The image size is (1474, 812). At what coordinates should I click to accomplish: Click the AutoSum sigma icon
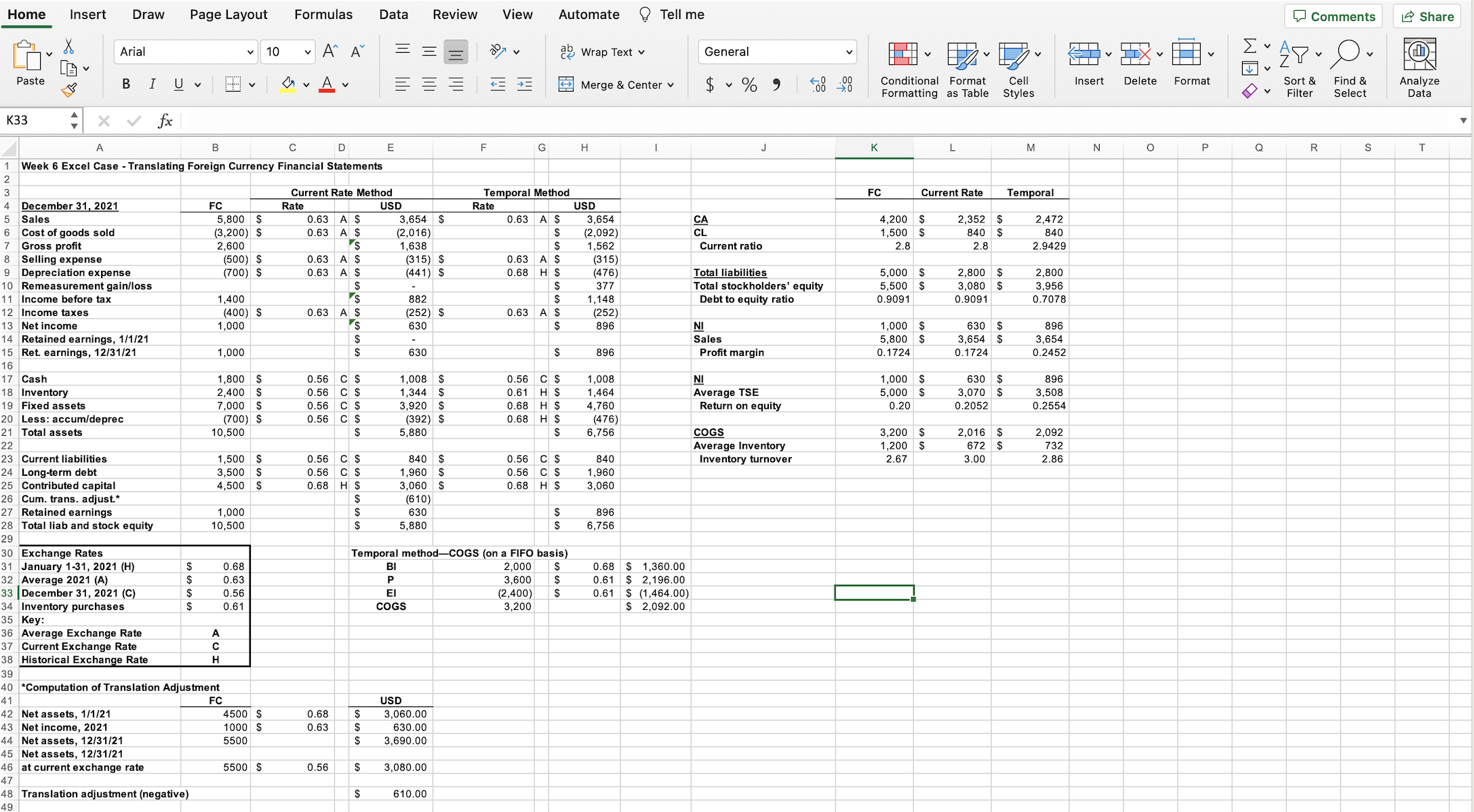tap(1251, 46)
